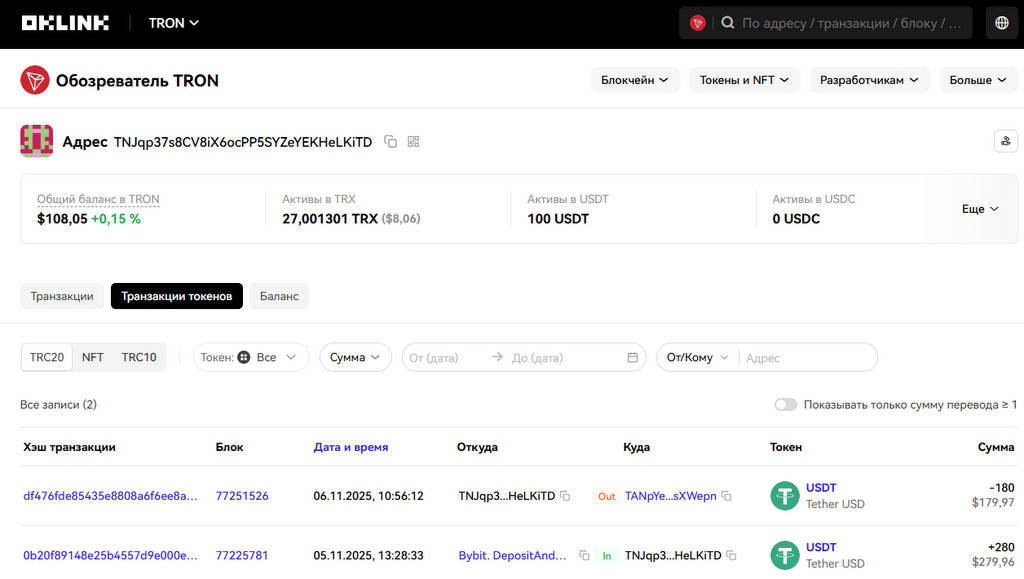Open transaction hash df476fde85435e8808a6f6ee8a...
The height and width of the screenshot is (579, 1024).
click(x=110, y=496)
